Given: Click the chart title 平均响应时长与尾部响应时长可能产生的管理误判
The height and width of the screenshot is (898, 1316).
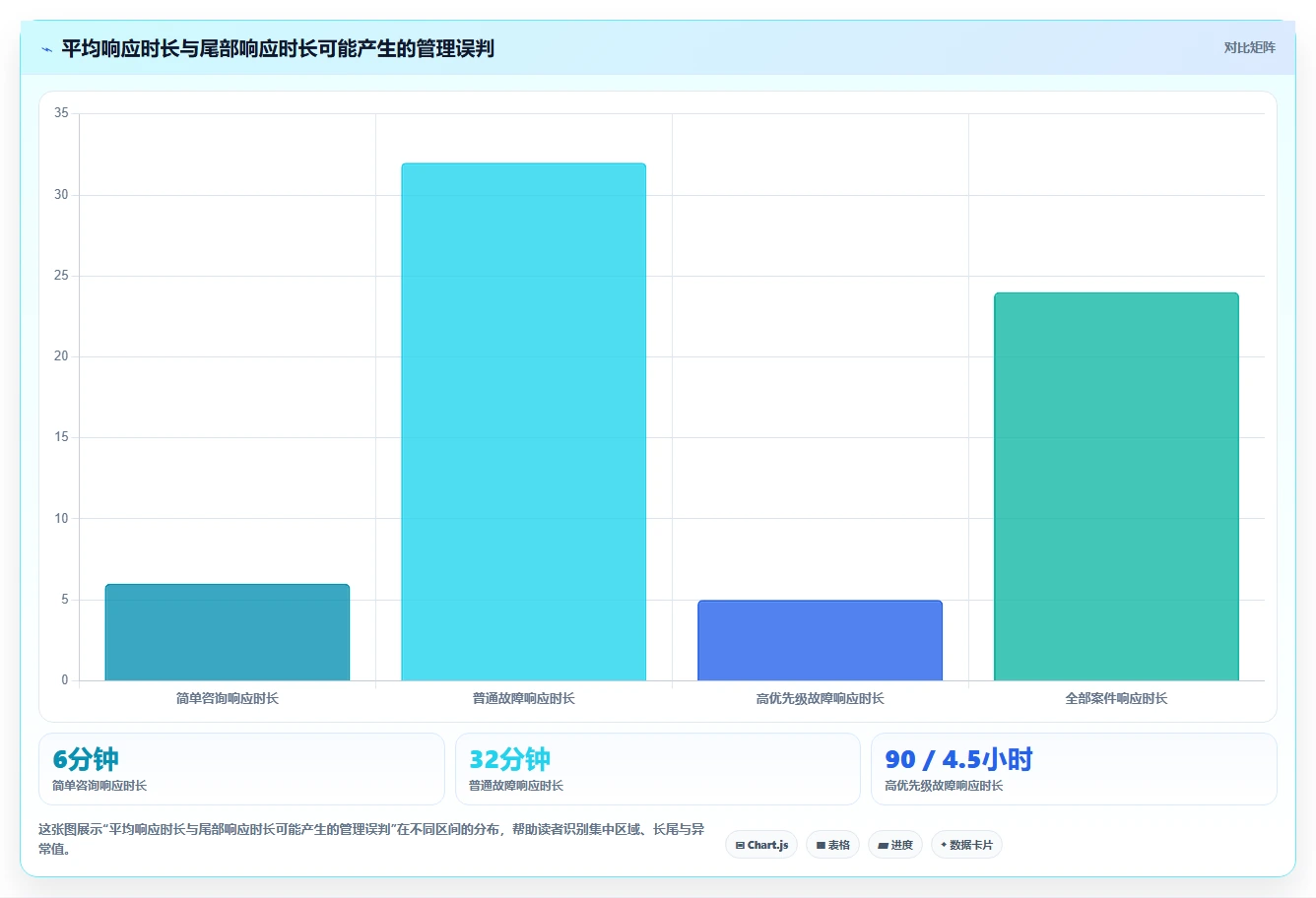Looking at the screenshot, I should [x=278, y=48].
